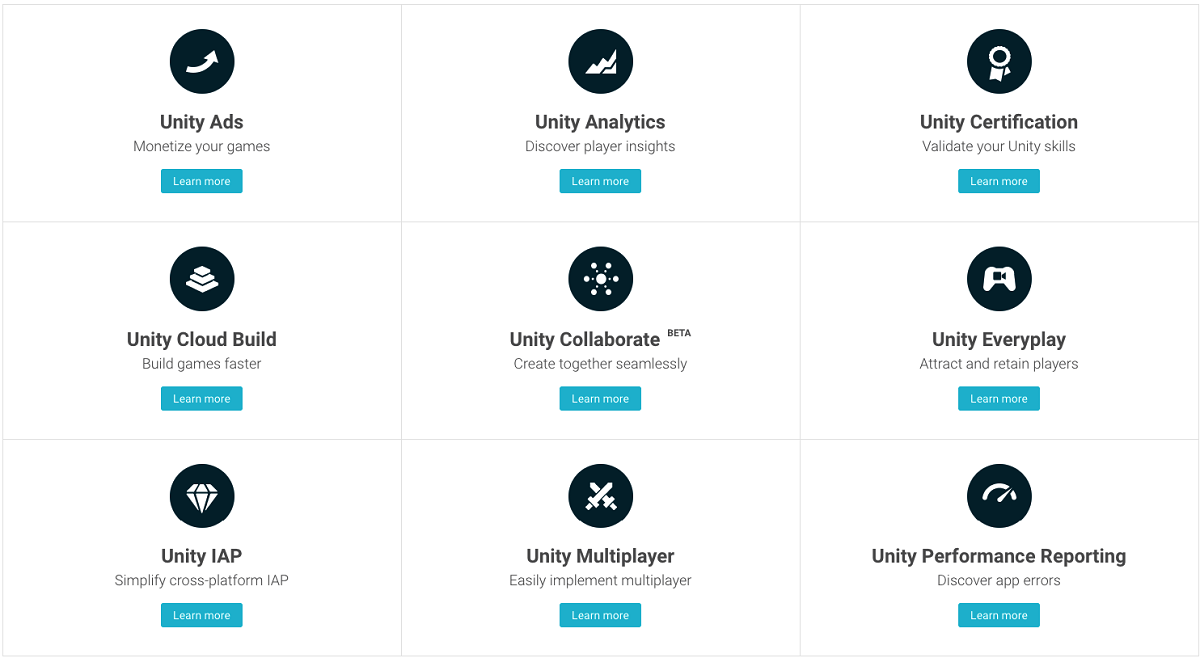Select the Unity Cloud Build layers icon
The width and height of the screenshot is (1200, 658).
202,279
